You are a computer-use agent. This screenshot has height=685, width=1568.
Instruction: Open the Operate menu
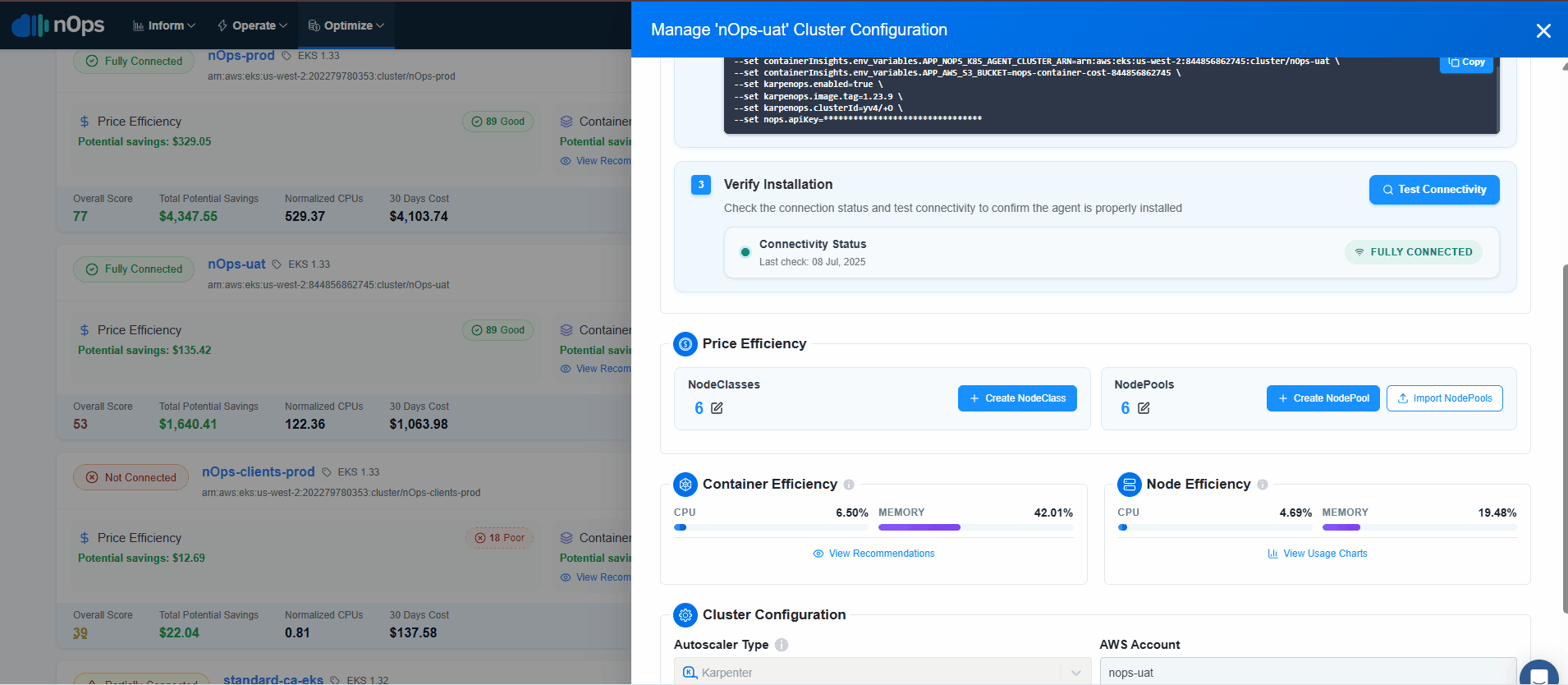tap(252, 25)
